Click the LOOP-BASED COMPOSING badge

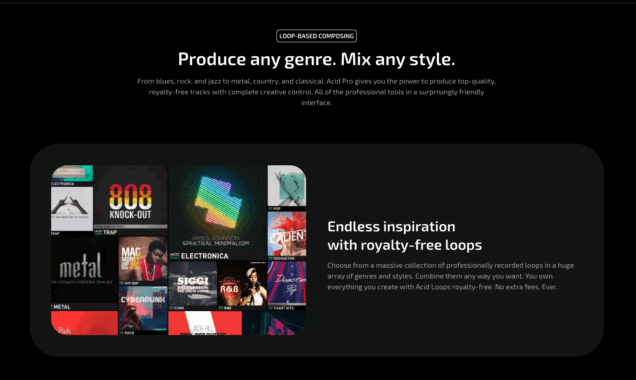pos(316,36)
